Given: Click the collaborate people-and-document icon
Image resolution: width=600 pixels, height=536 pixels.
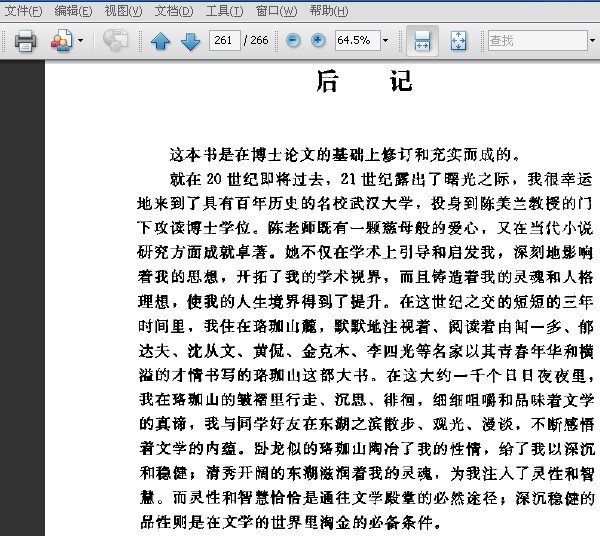Looking at the screenshot, I should (x=61, y=40).
